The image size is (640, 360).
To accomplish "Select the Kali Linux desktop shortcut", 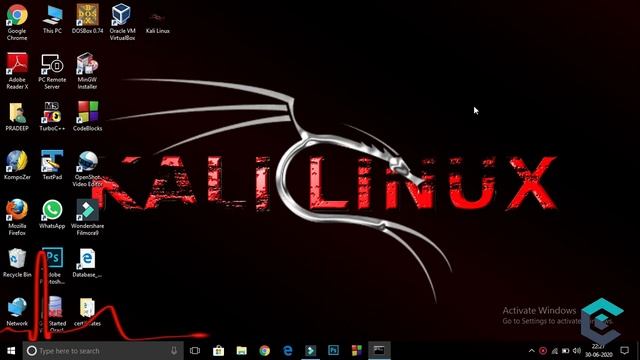I will (158, 22).
